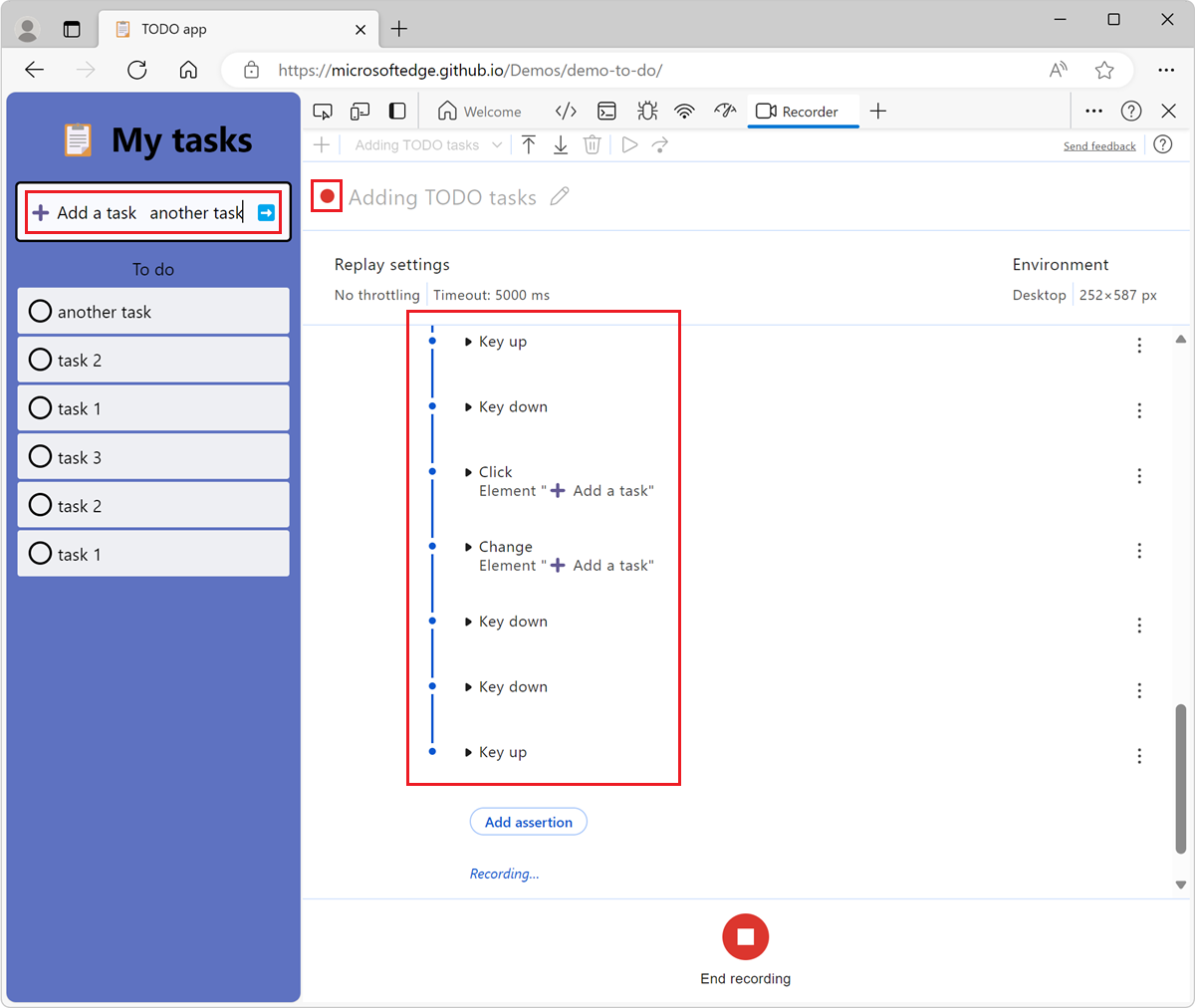Open the Performance panel via gauge icon
1195x1008 pixels.
pos(724,111)
